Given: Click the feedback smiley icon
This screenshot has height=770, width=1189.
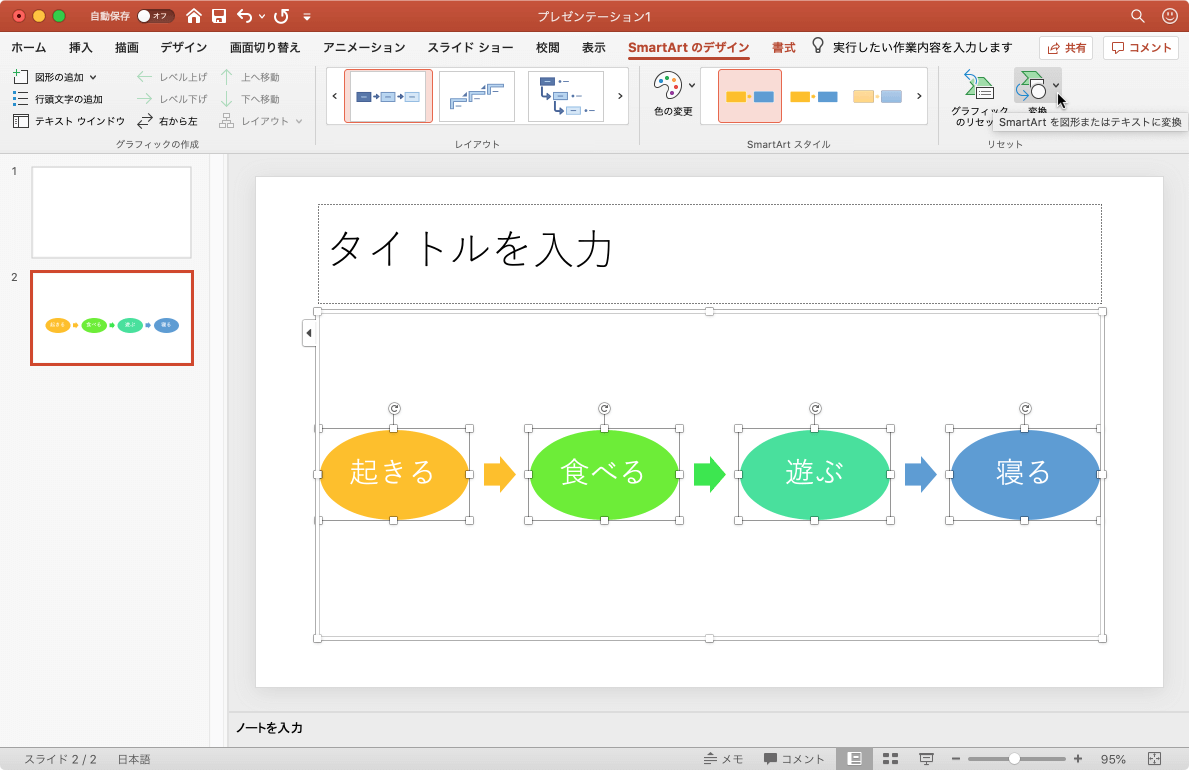Looking at the screenshot, I should click(1170, 16).
